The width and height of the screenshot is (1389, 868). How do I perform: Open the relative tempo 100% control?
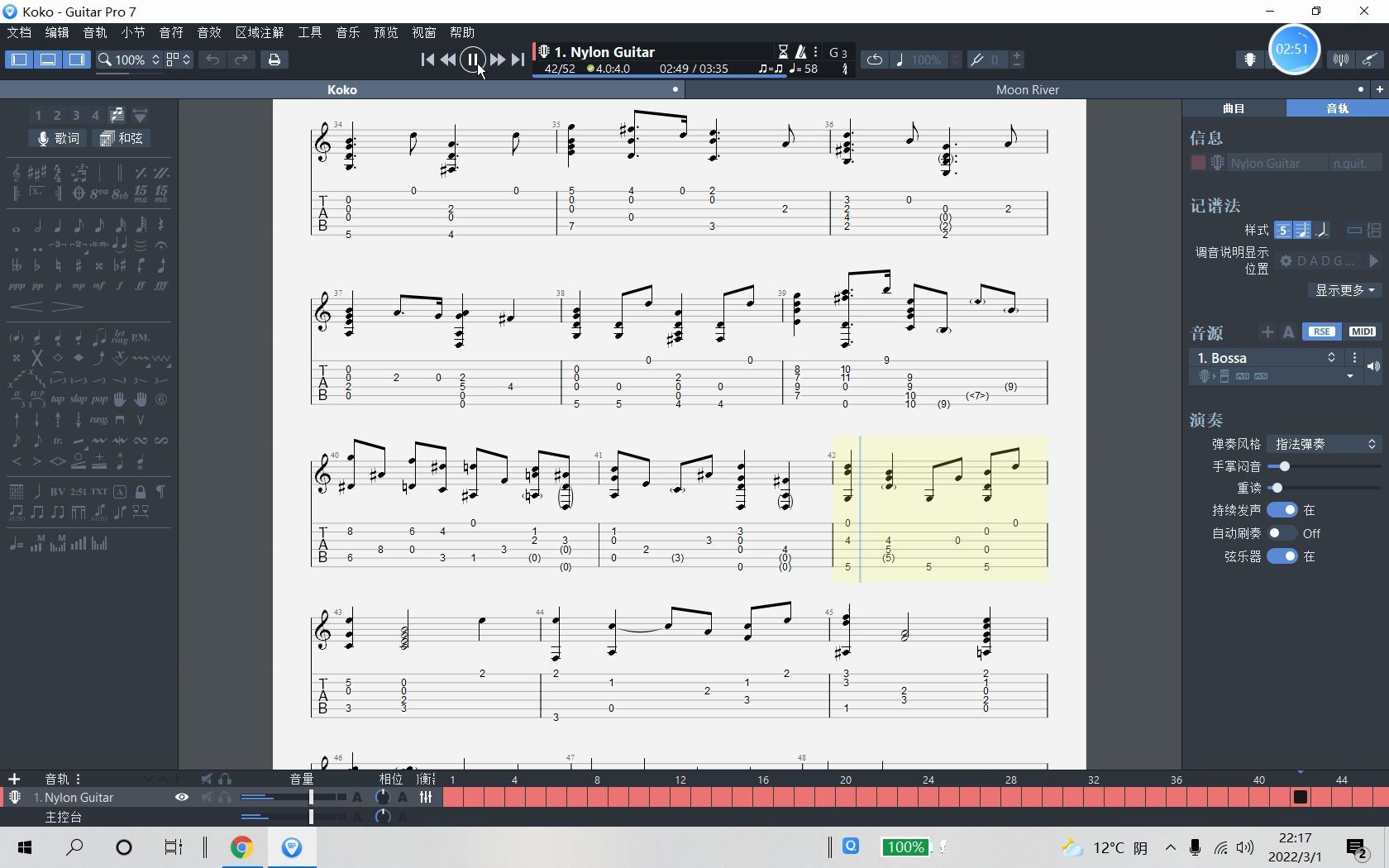pos(927,60)
